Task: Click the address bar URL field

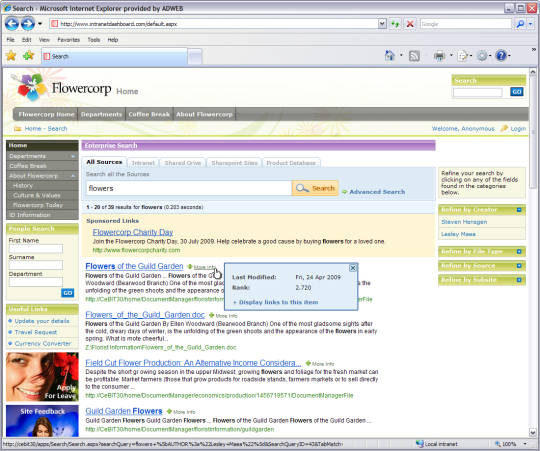Action: pyautogui.click(x=214, y=24)
